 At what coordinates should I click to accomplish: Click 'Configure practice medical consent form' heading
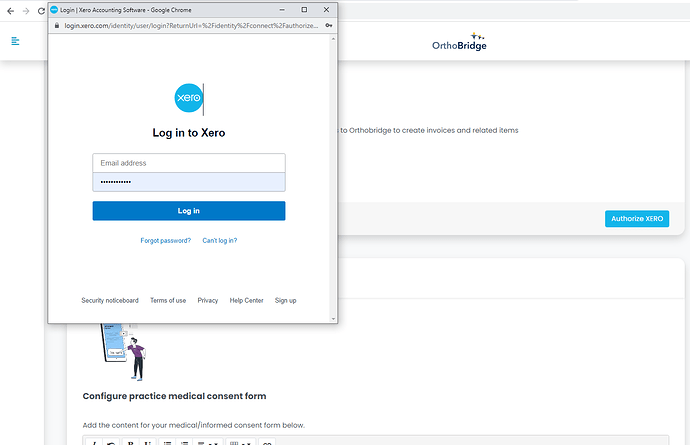pyautogui.click(x=174, y=396)
